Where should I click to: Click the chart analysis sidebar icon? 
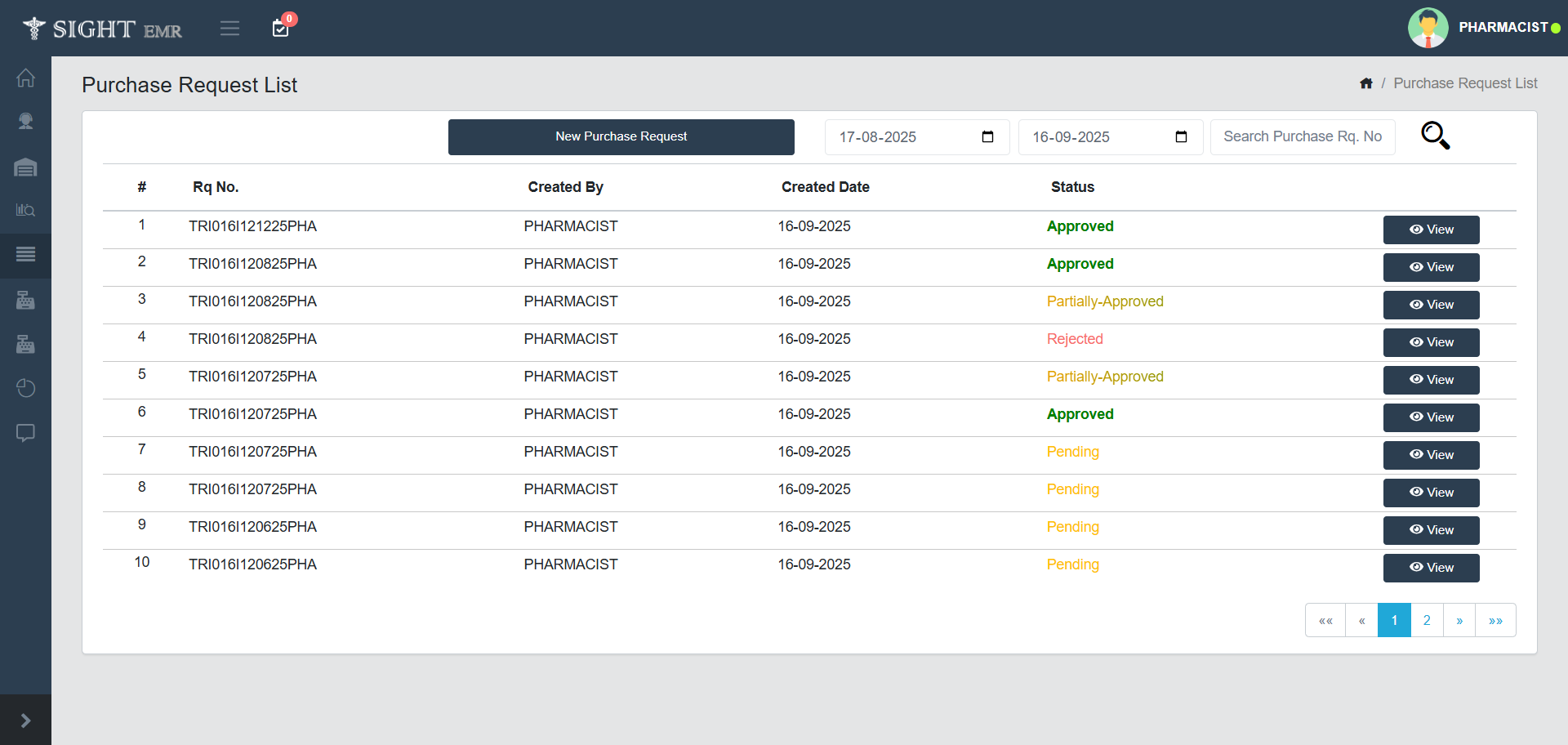pyautogui.click(x=25, y=210)
